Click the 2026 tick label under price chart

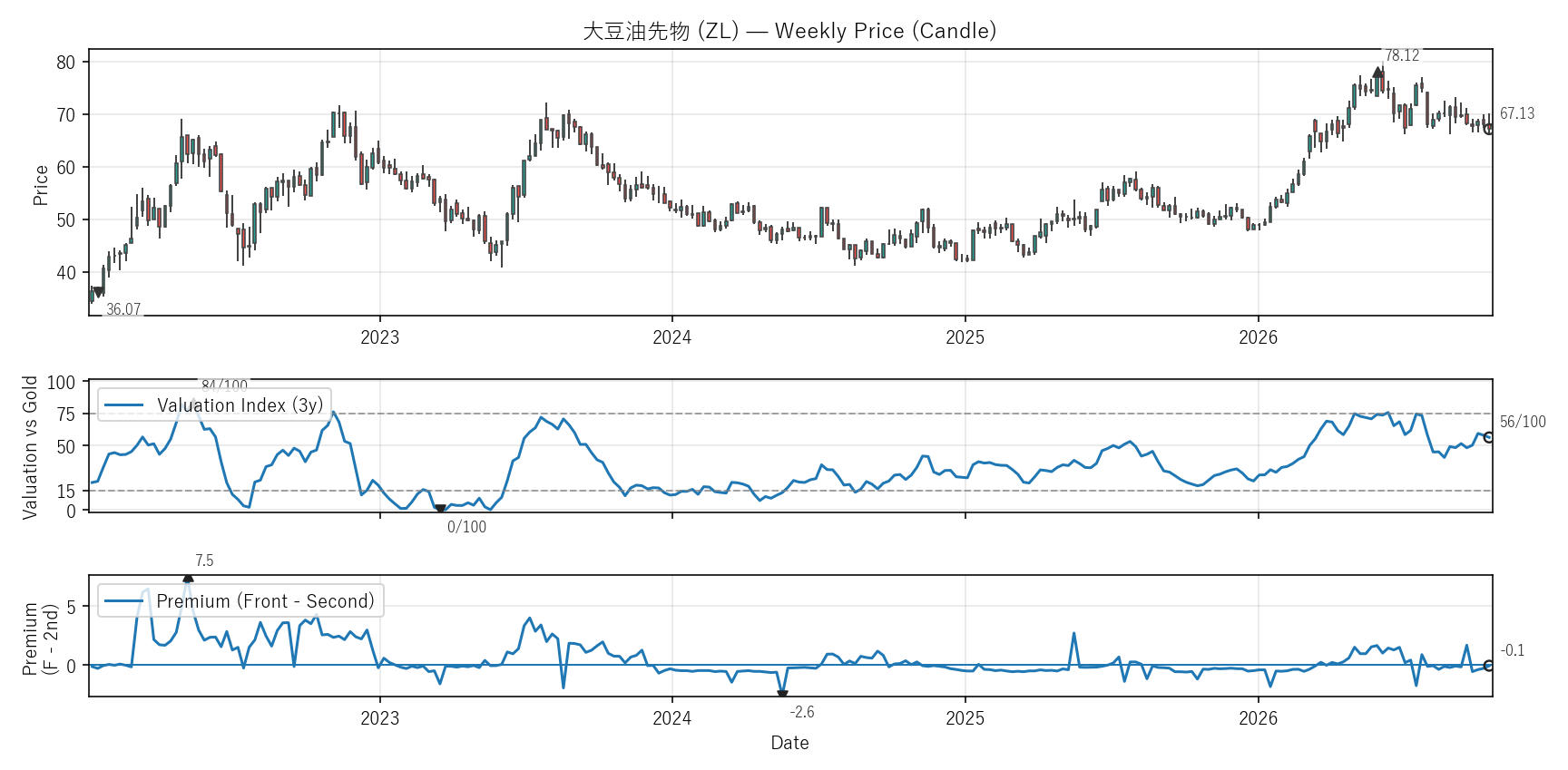(x=1258, y=337)
